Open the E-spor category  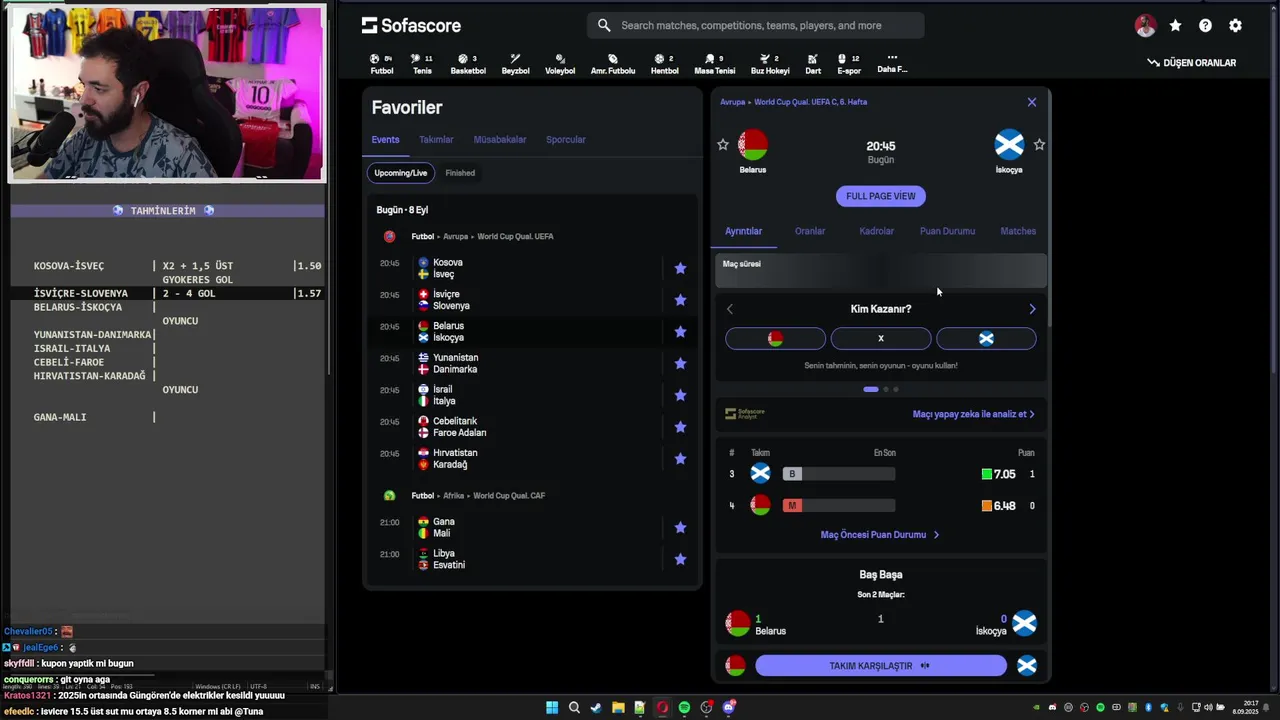(x=848, y=64)
